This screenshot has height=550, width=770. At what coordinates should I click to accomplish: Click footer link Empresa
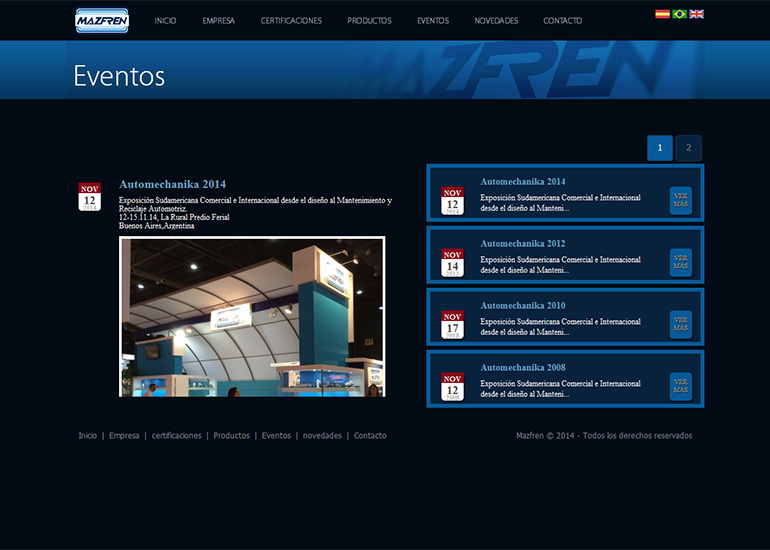[124, 436]
